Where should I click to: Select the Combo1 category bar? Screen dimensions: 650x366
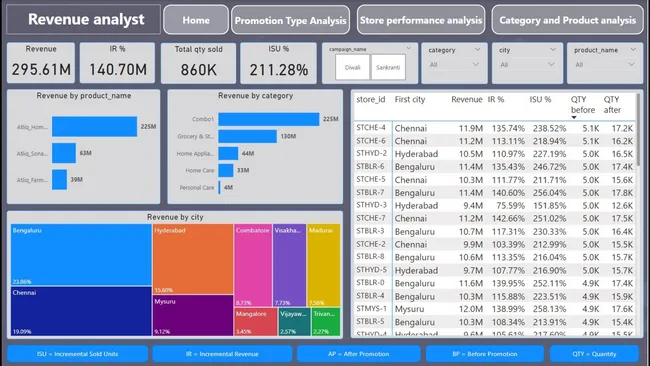click(269, 119)
